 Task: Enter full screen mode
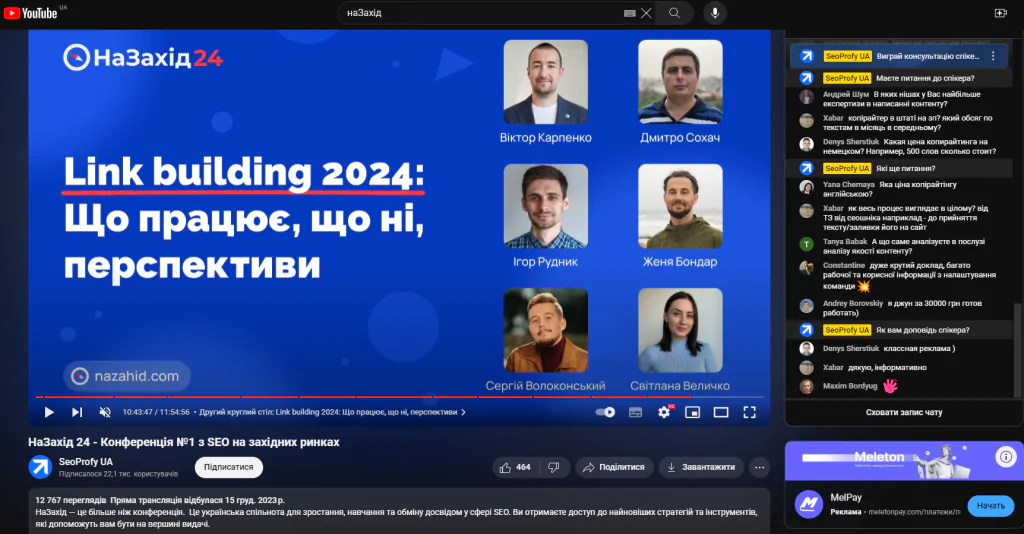750,412
